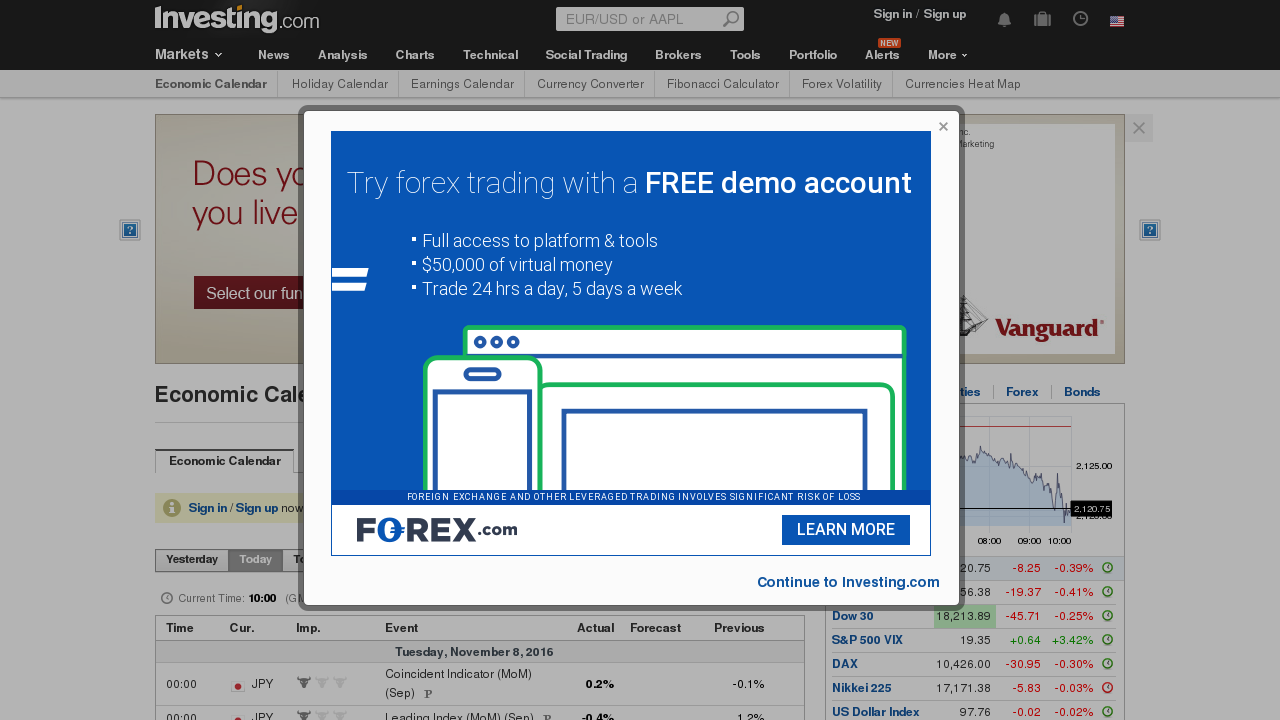The image size is (1280, 720).
Task: Click the search box for EUR/USD or AAPL
Action: tap(638, 19)
